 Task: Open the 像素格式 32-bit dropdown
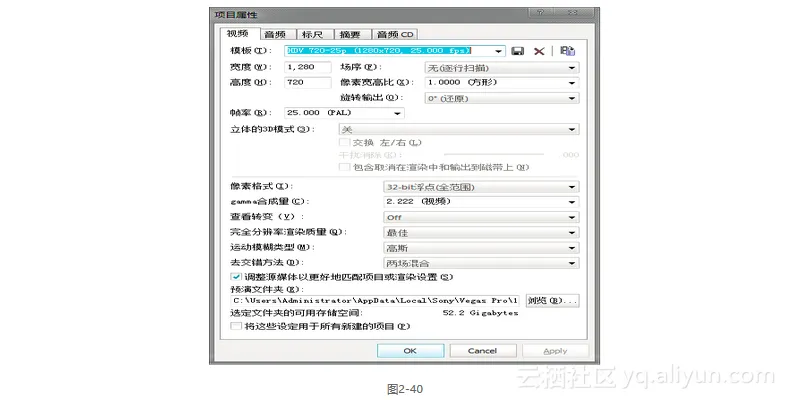coord(481,187)
